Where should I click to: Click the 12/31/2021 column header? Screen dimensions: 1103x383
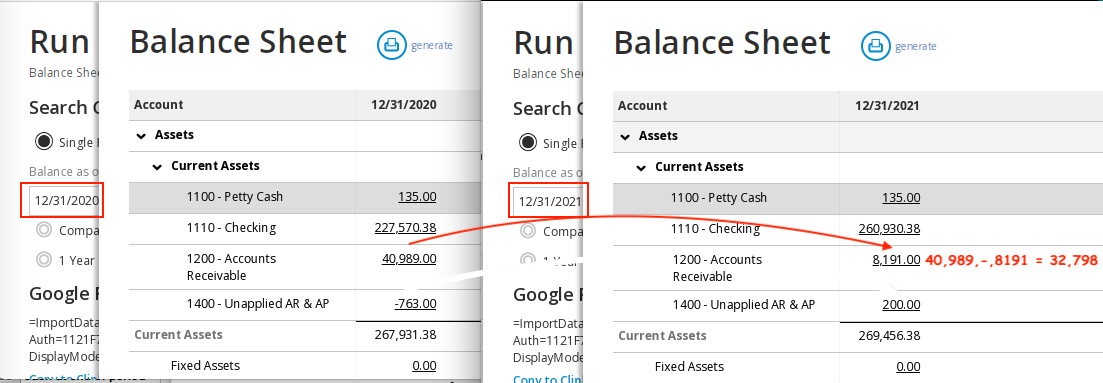[x=887, y=106]
